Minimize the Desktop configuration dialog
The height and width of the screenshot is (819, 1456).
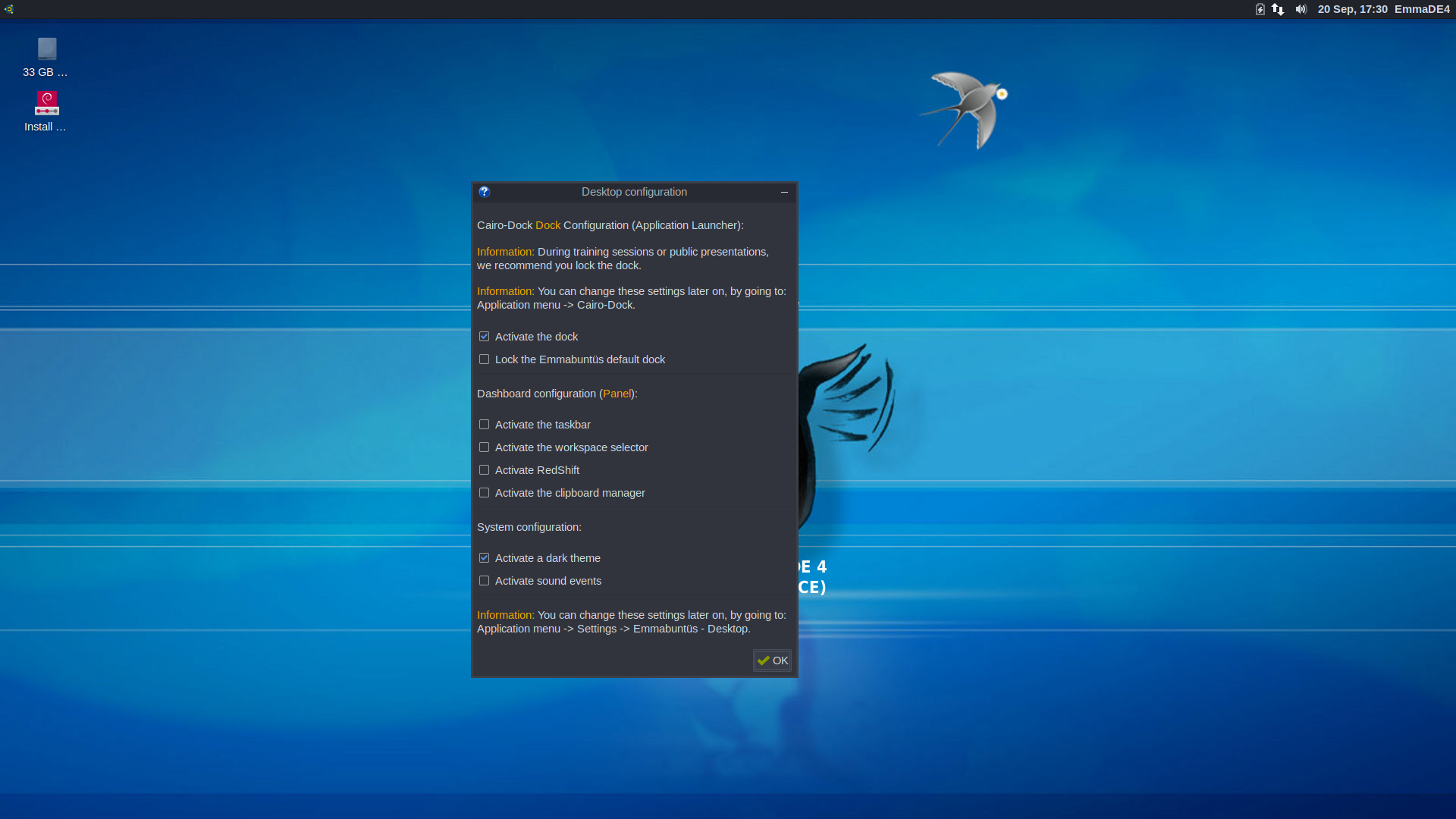click(784, 192)
